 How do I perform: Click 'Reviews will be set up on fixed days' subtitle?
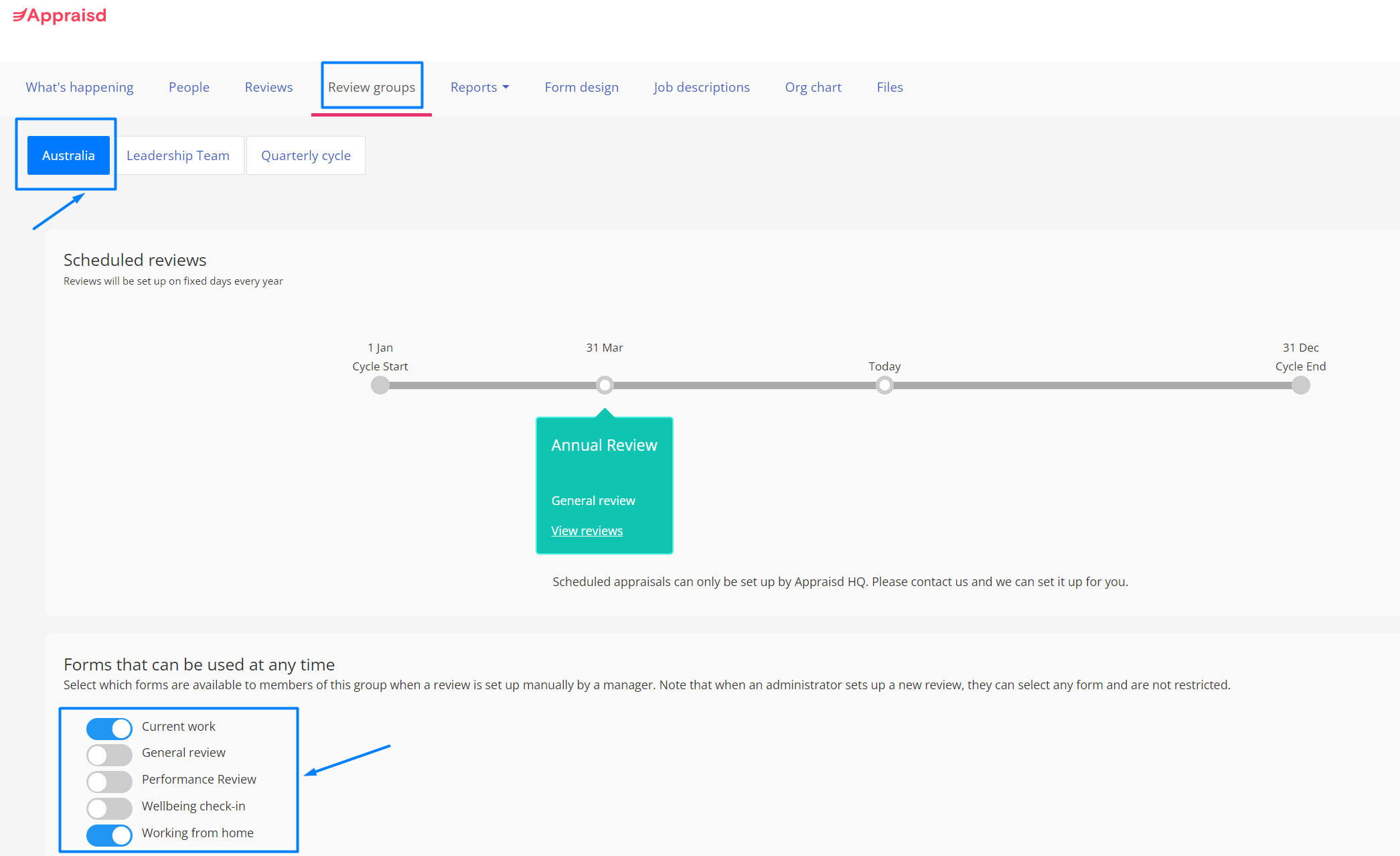[173, 281]
